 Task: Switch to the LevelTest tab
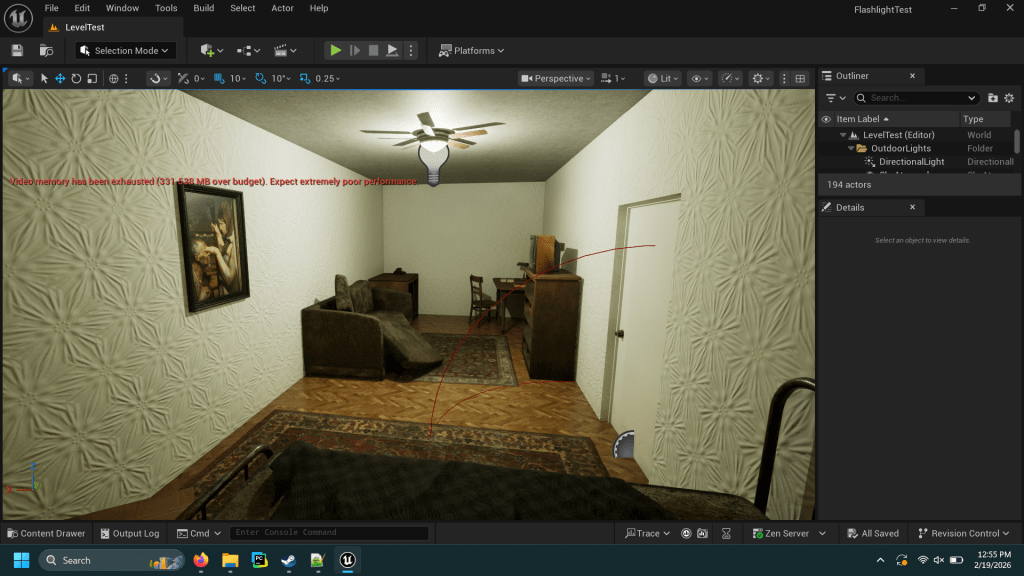pos(84,27)
